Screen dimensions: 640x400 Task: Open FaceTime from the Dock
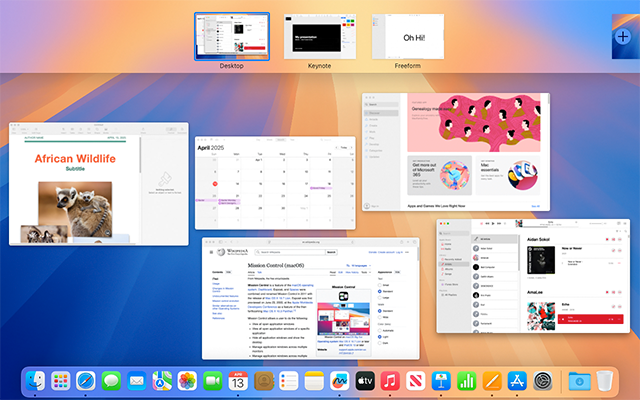coord(213,381)
